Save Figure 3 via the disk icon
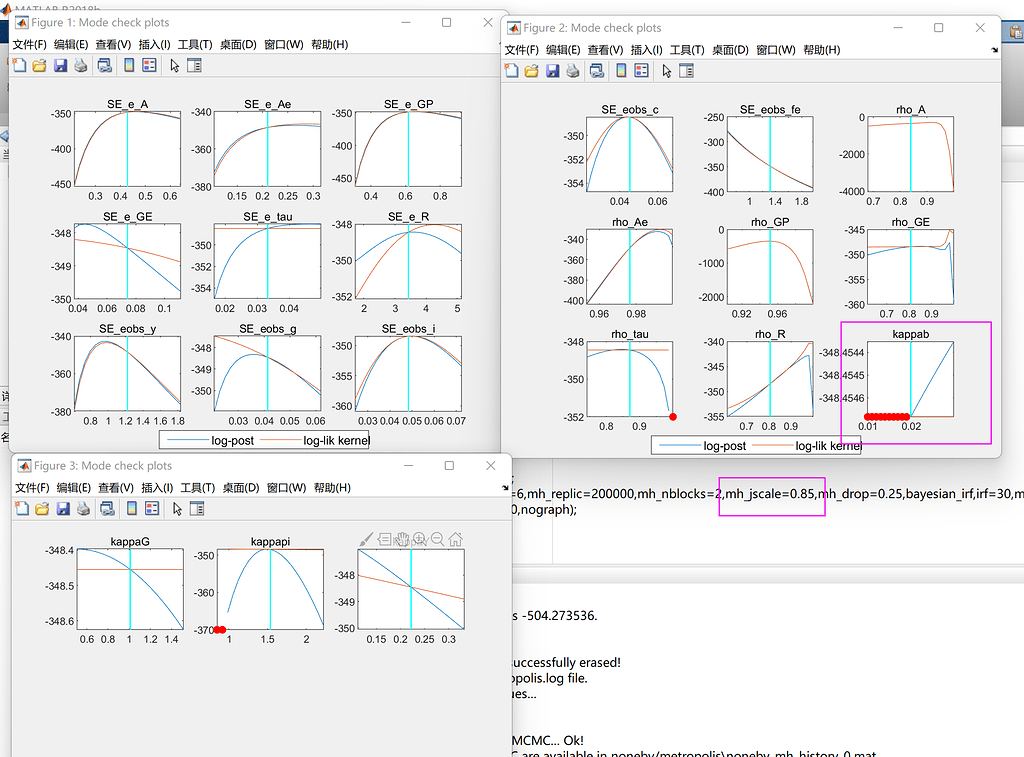The image size is (1024, 757). point(61,508)
